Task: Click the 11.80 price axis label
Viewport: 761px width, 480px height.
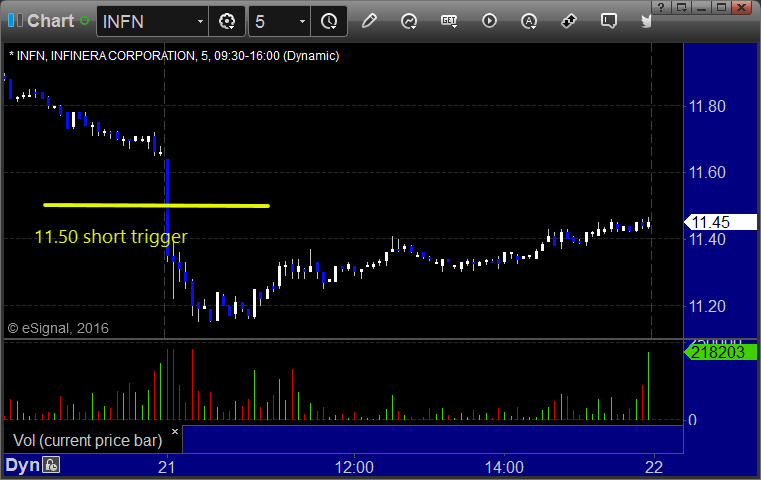Action: (x=707, y=106)
